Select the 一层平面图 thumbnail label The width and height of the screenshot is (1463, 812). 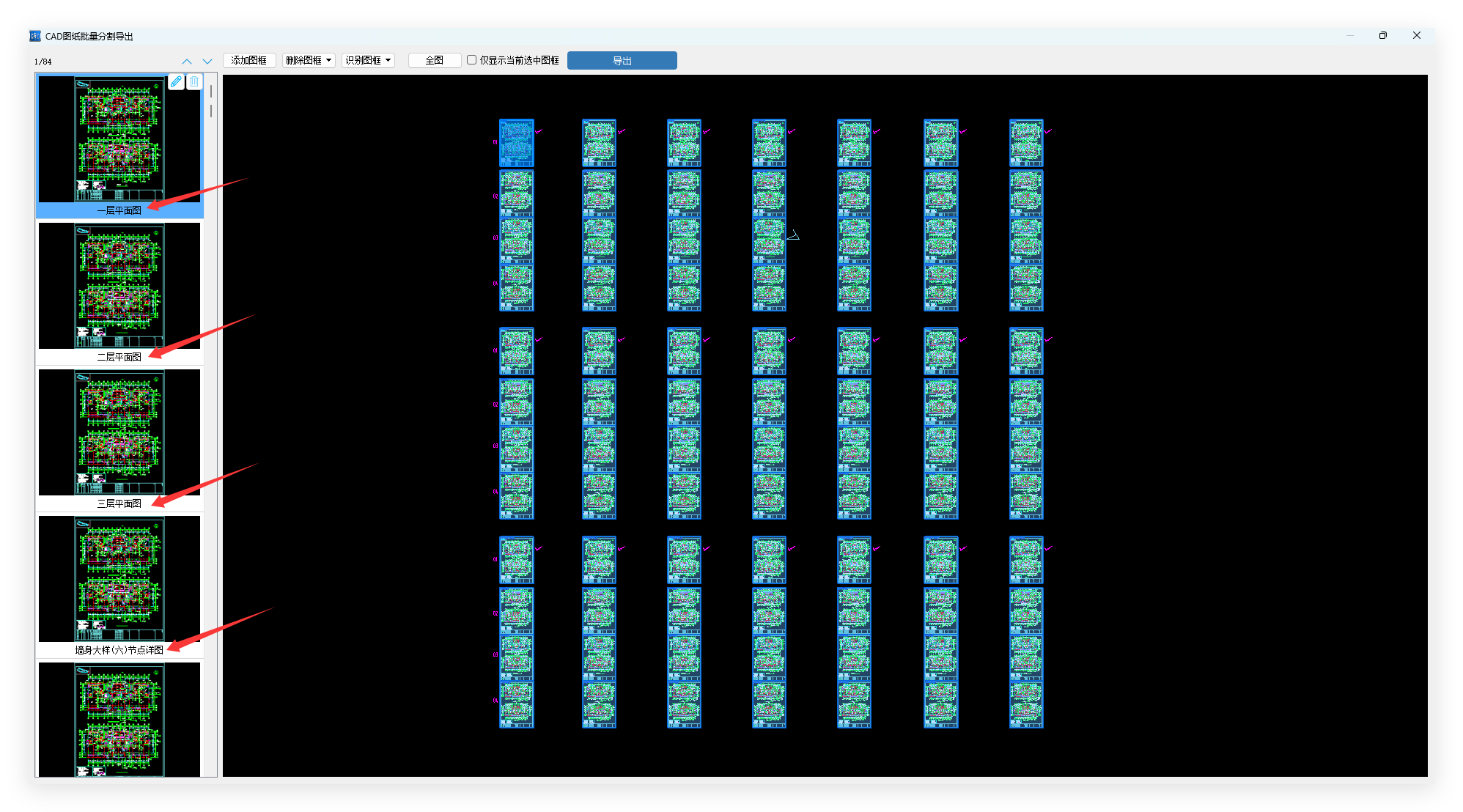tap(119, 210)
